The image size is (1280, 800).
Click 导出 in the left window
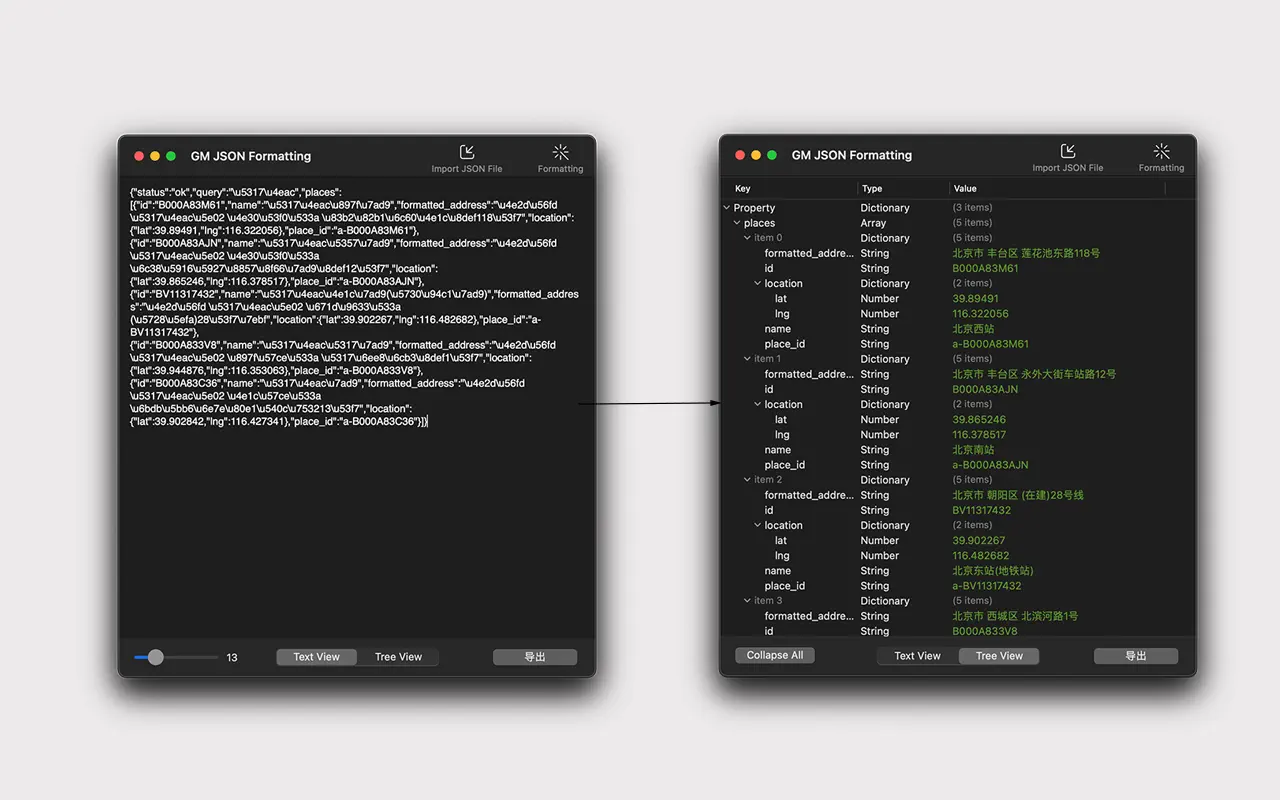point(535,656)
